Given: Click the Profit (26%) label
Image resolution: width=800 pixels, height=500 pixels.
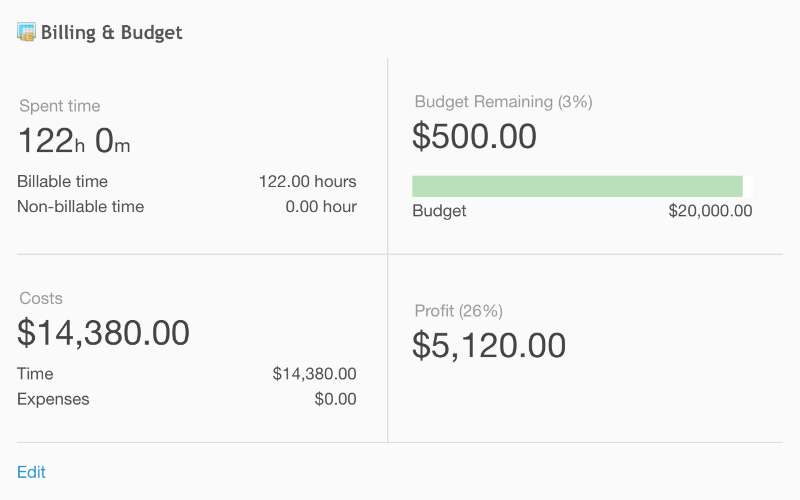Looking at the screenshot, I should tap(459, 311).
